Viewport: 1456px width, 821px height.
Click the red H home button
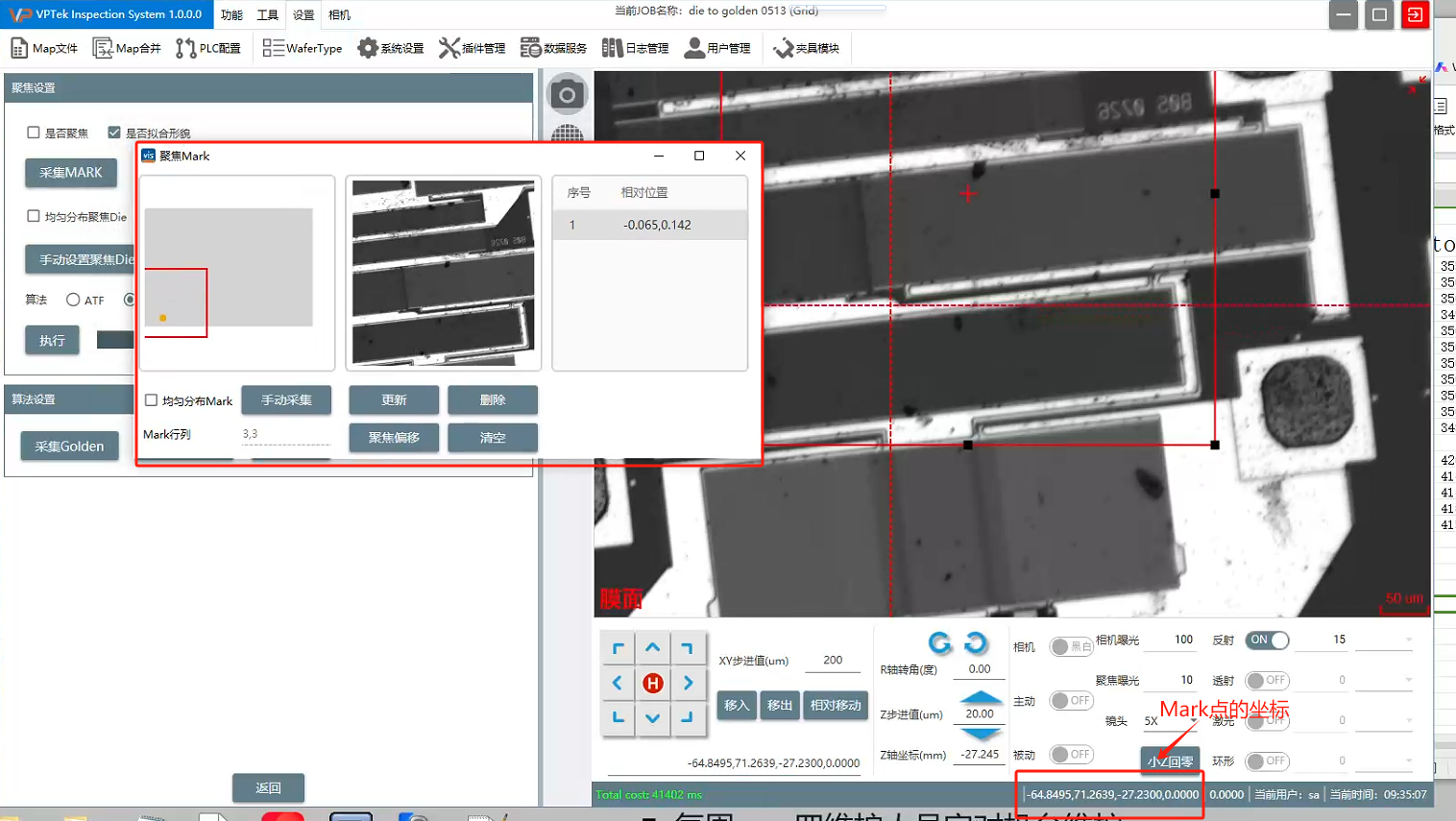[x=653, y=683]
